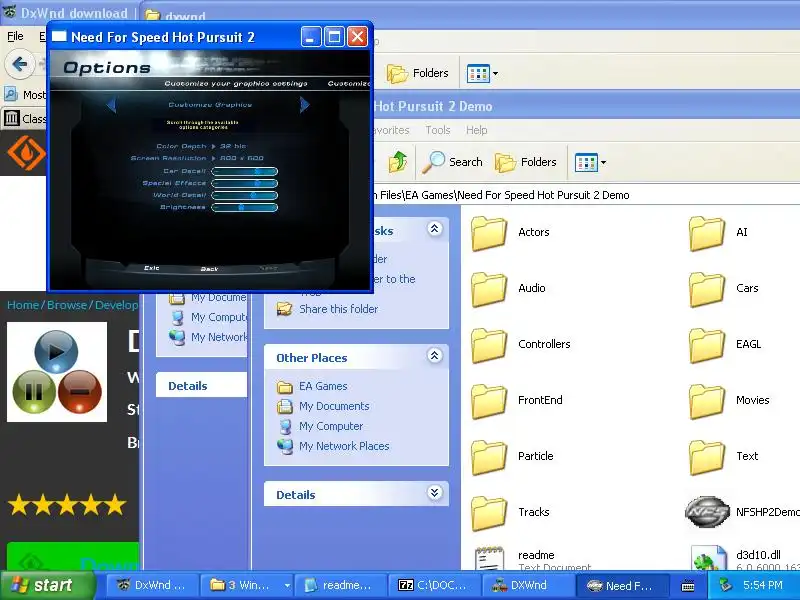Expand the Details panel

coord(434,493)
